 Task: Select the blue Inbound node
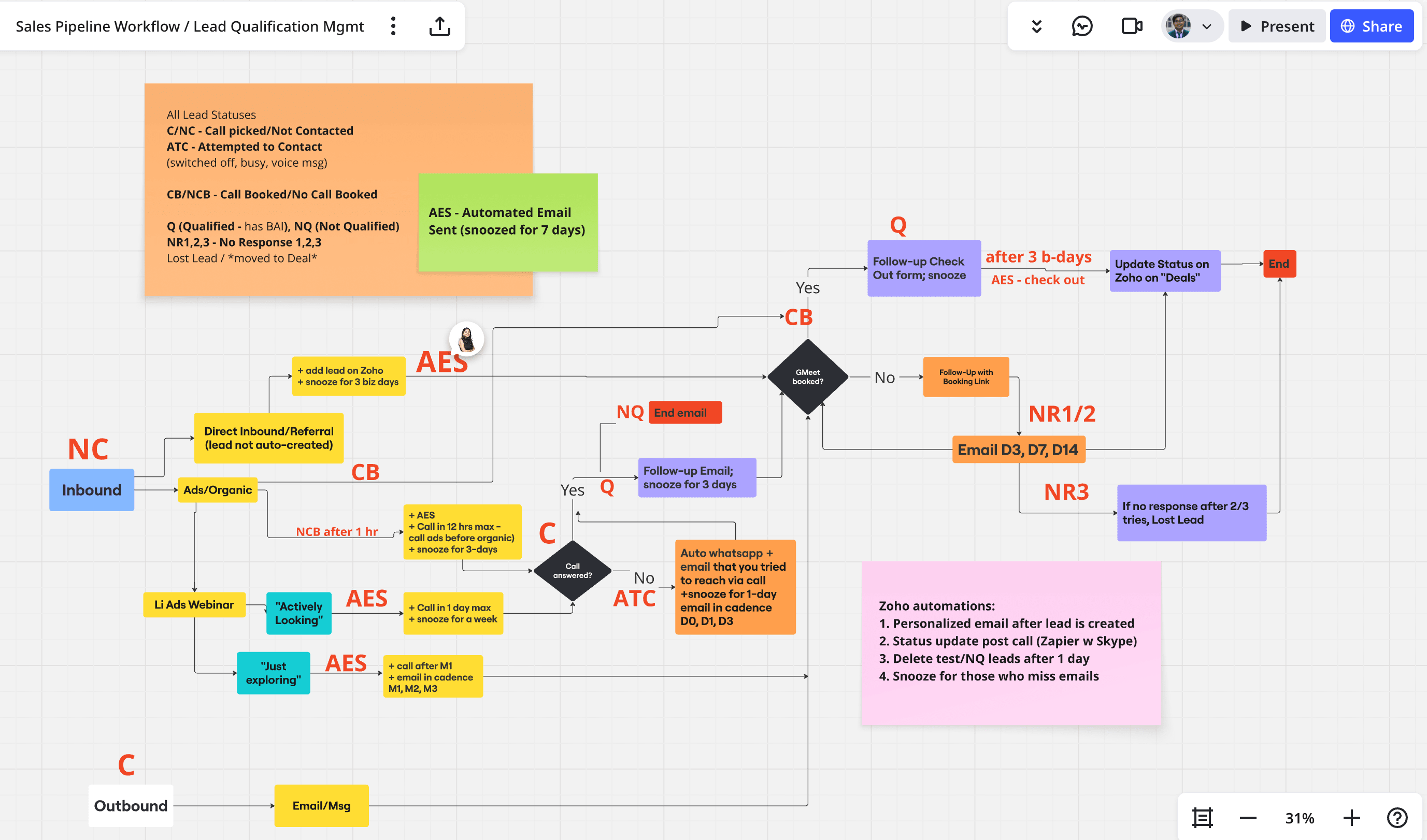(x=92, y=489)
